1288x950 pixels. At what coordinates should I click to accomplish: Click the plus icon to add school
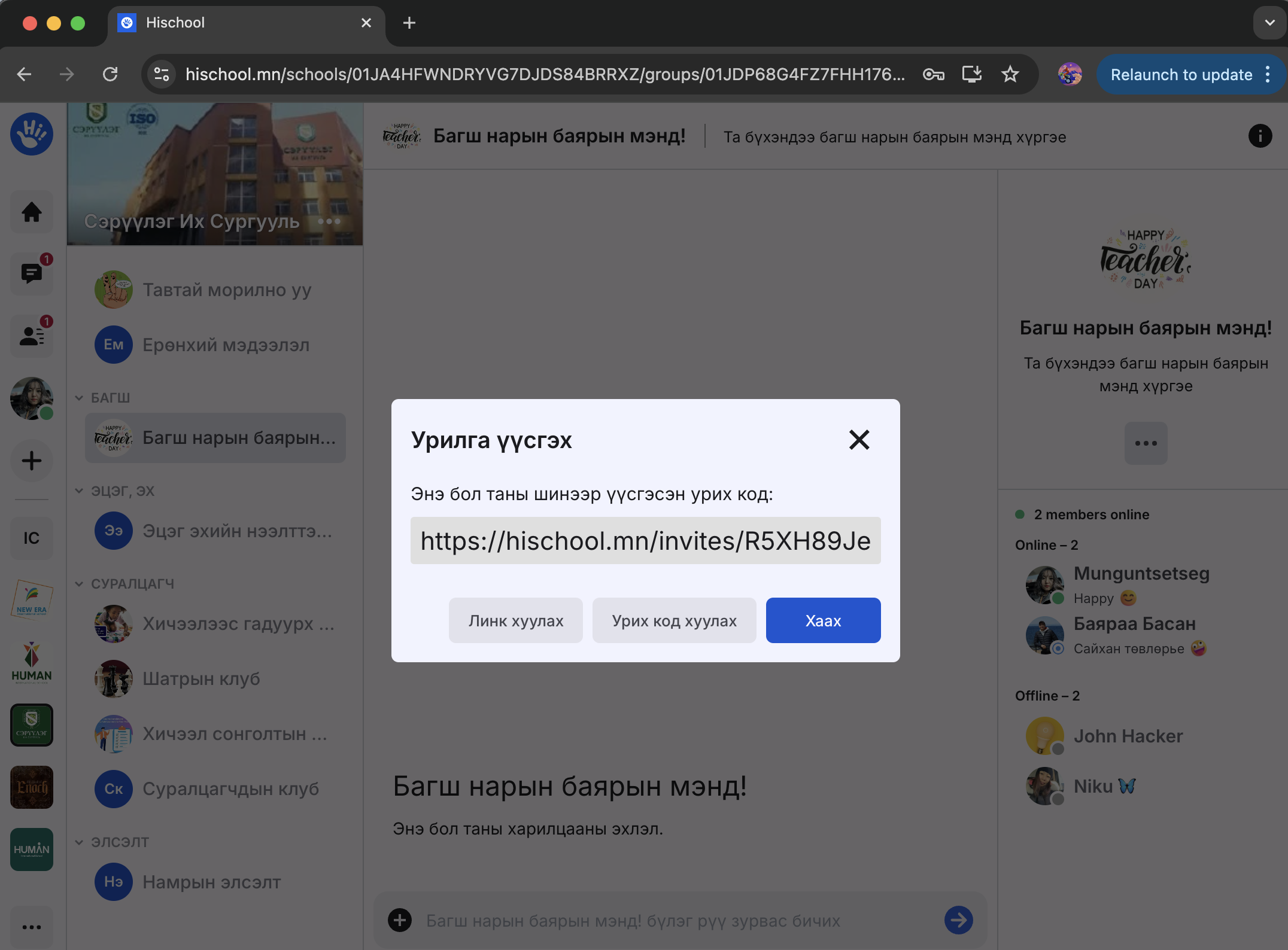pyautogui.click(x=32, y=461)
